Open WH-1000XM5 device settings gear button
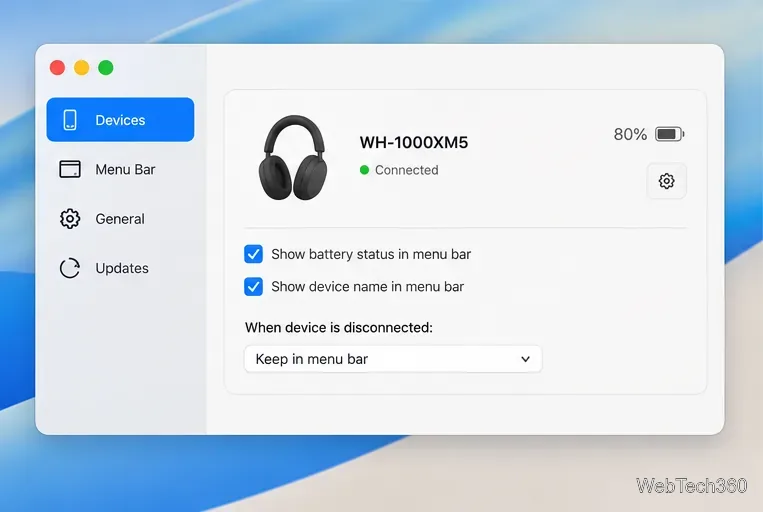 tap(667, 181)
